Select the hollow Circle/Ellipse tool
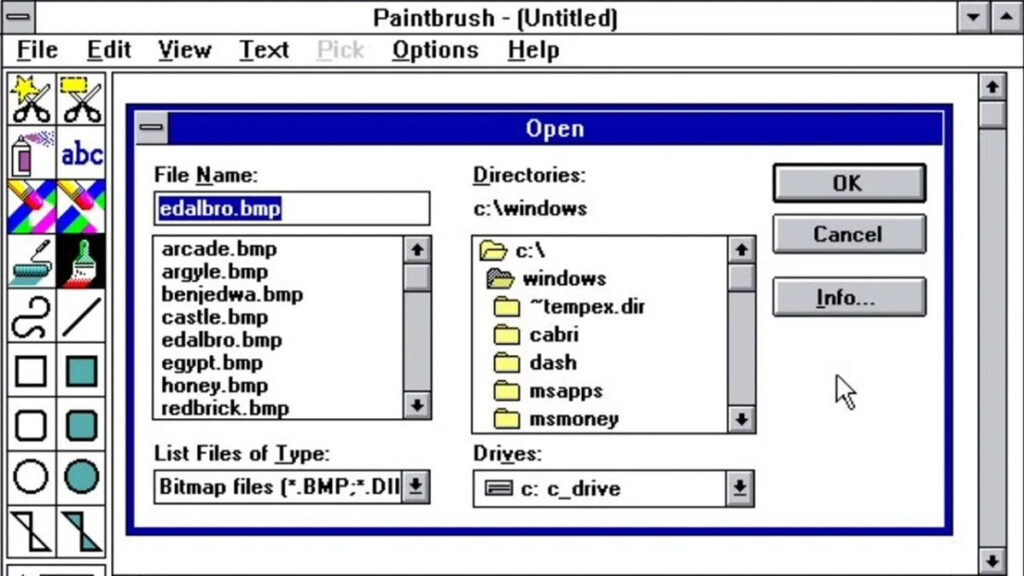This screenshot has height=576, width=1024. coord(31,477)
